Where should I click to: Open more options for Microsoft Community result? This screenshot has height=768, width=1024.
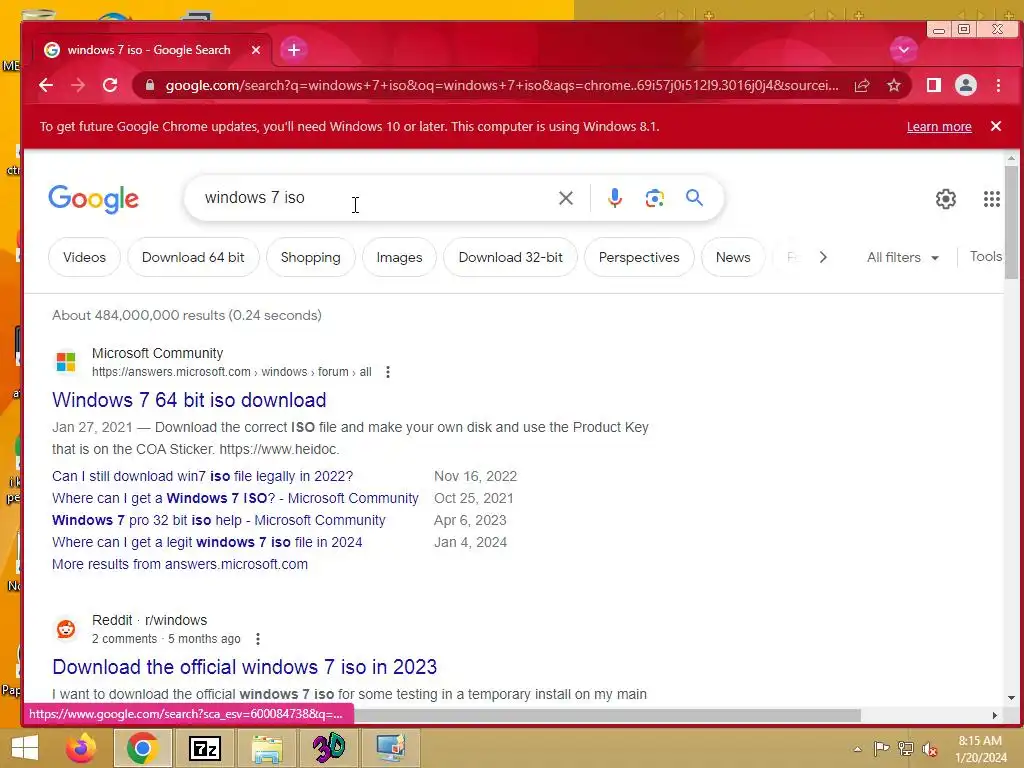(x=387, y=372)
